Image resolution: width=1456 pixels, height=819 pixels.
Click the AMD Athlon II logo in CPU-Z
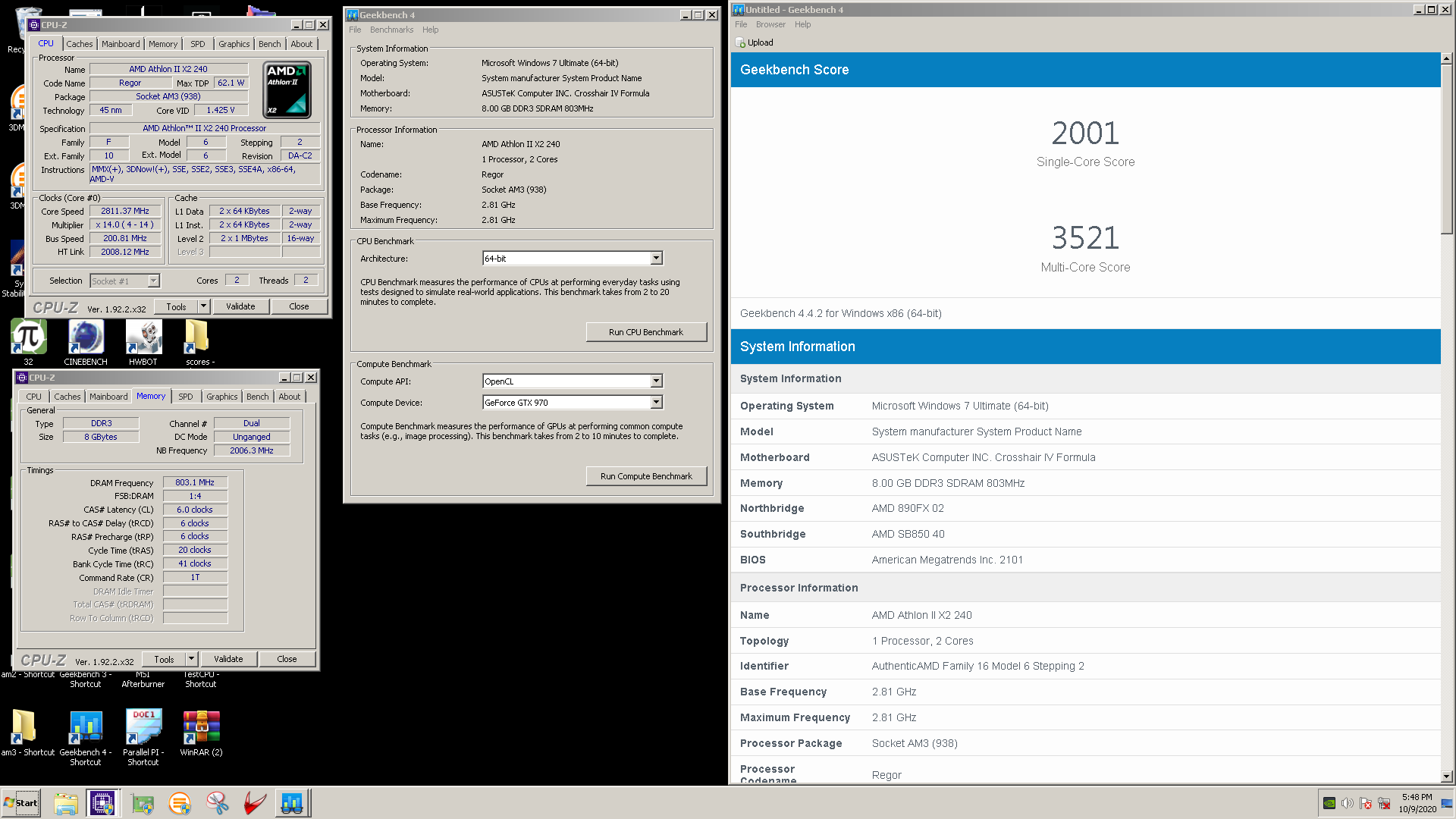point(287,90)
